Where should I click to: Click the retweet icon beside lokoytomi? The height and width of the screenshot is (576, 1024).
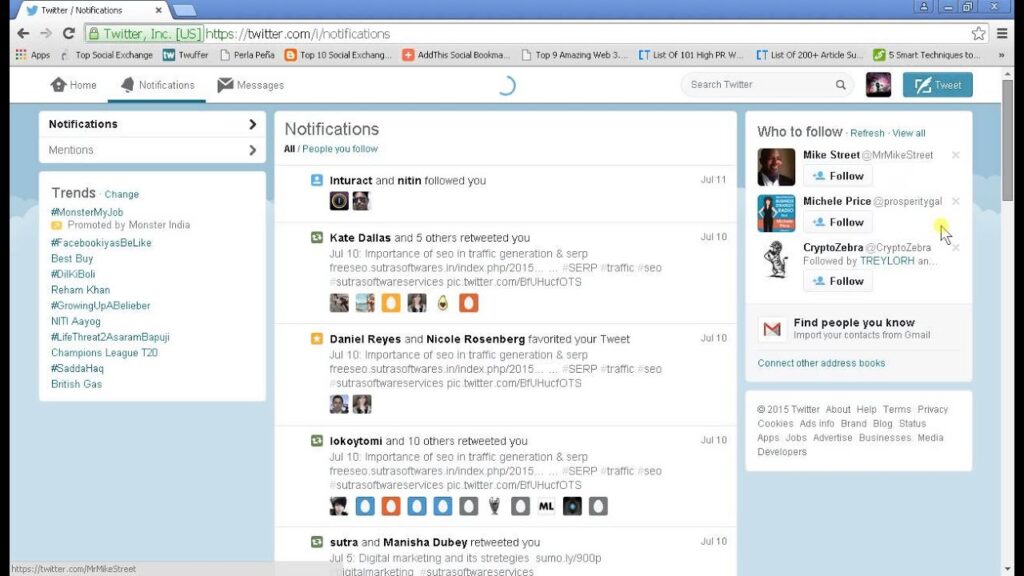tap(317, 441)
